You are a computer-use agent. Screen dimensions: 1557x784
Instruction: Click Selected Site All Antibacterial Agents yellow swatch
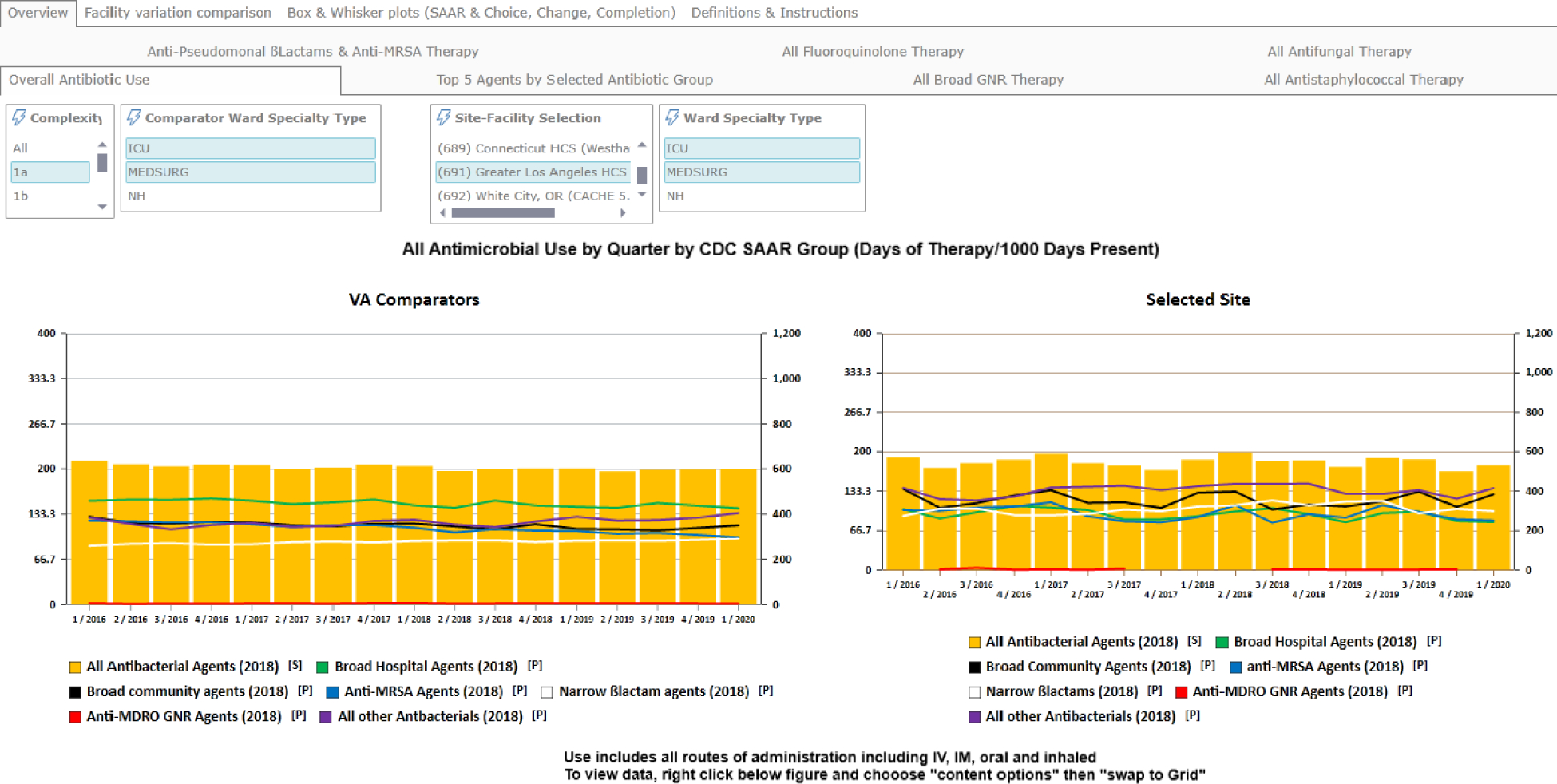pyautogui.click(x=974, y=643)
